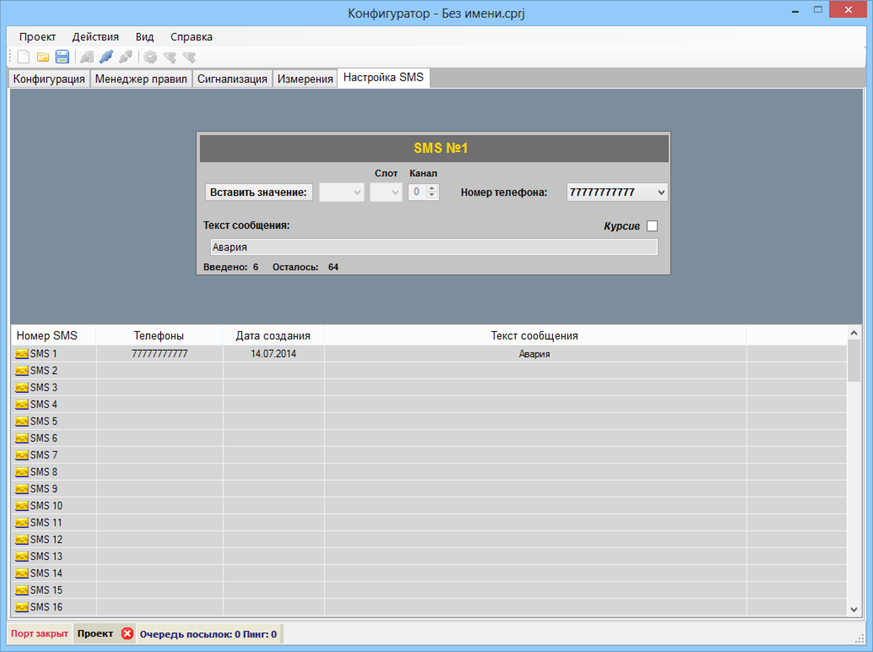This screenshot has width=873, height=652.
Task: Click the Проект label in status bar
Action: tap(95, 634)
